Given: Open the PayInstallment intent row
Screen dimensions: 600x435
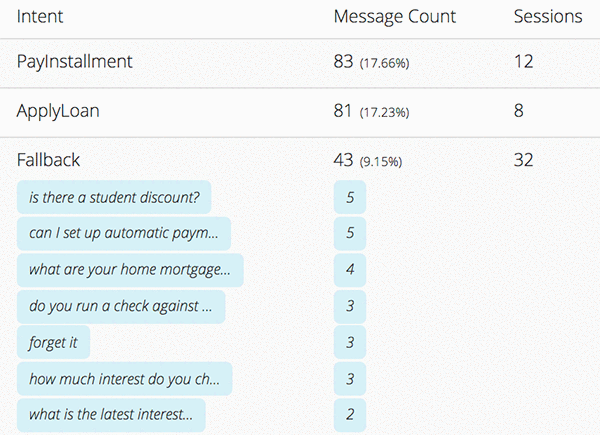Looking at the screenshot, I should tap(75, 62).
